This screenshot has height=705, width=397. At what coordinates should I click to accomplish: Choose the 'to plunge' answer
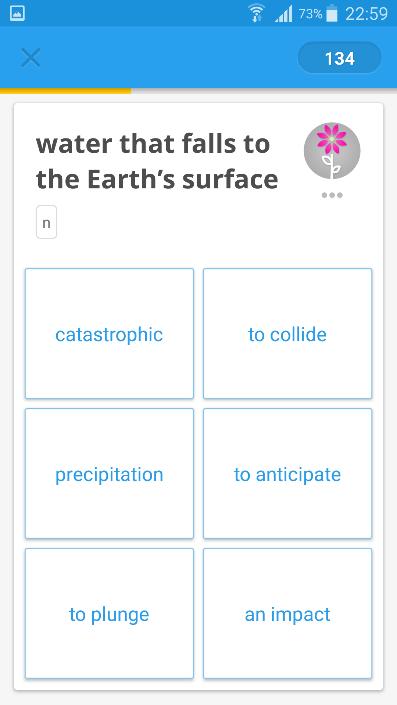109,613
